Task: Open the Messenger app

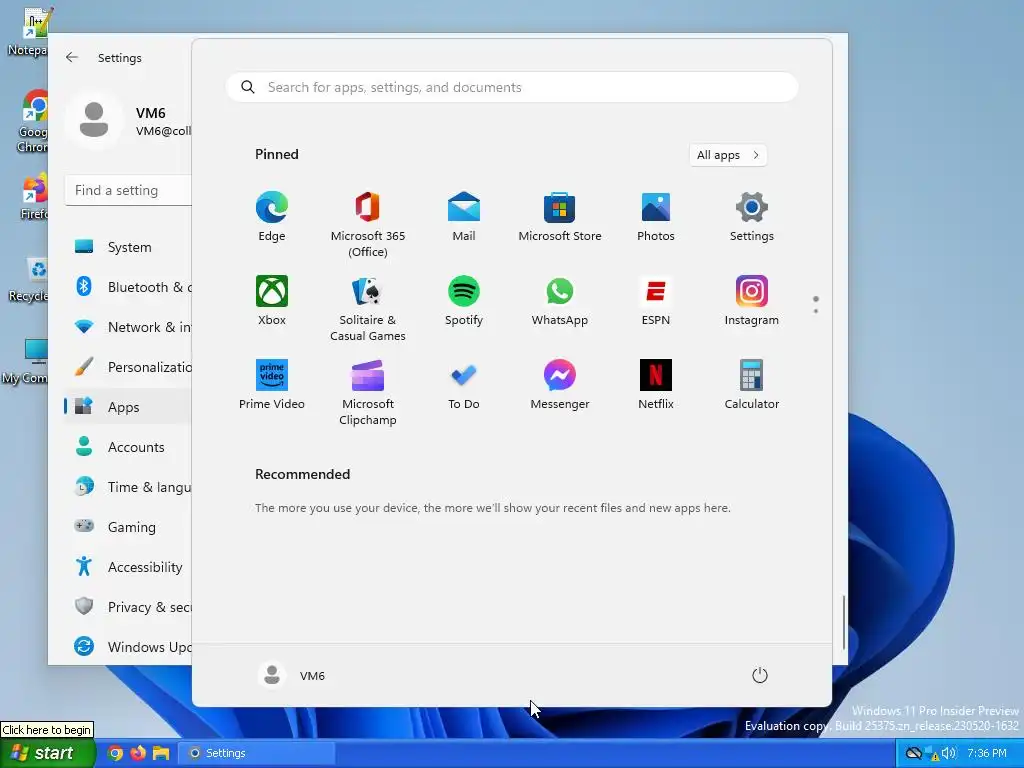Action: [560, 385]
